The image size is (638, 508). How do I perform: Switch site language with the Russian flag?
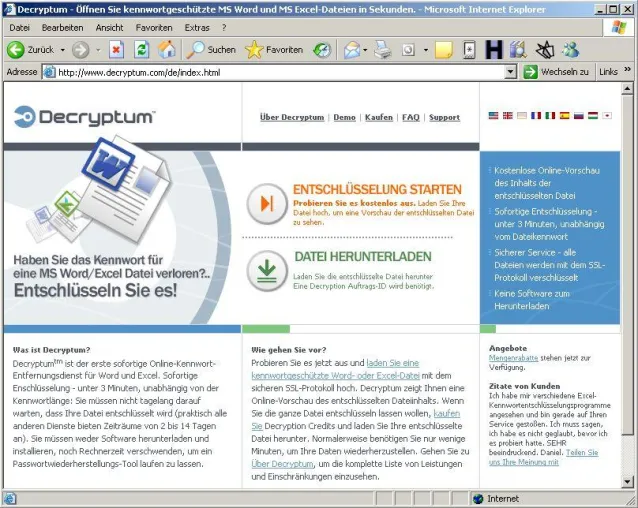click(579, 116)
